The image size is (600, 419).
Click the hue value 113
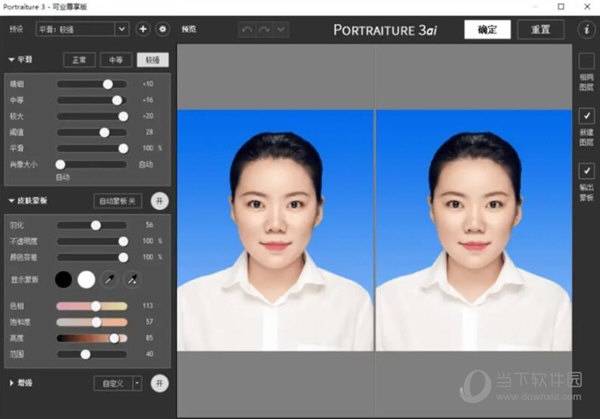click(148, 306)
